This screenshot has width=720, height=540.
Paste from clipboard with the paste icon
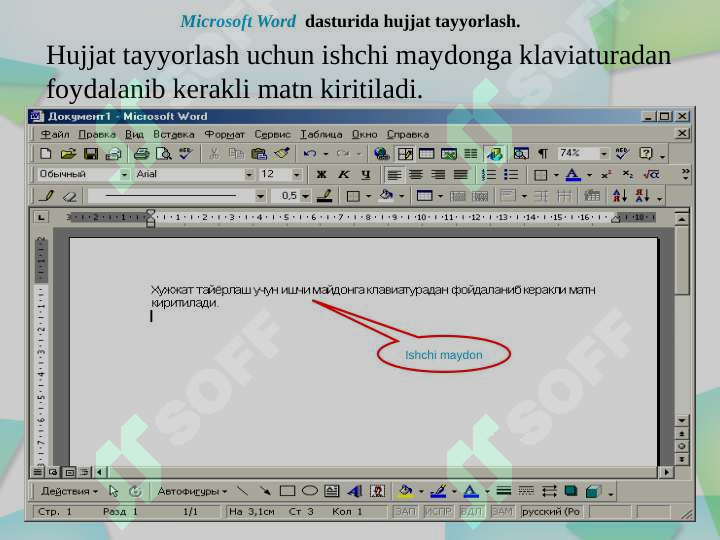(259, 153)
